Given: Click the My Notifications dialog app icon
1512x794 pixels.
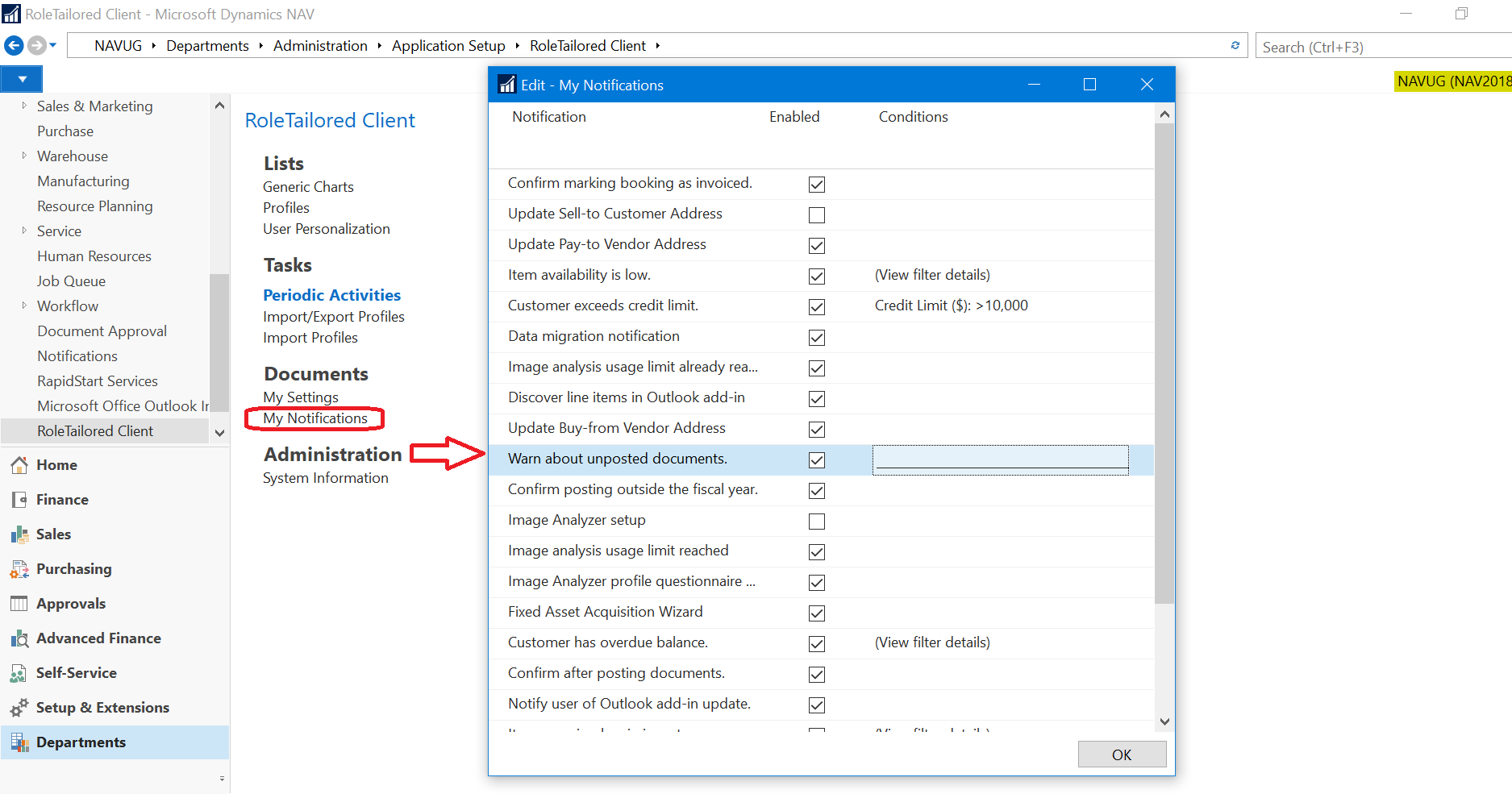Looking at the screenshot, I should [507, 85].
